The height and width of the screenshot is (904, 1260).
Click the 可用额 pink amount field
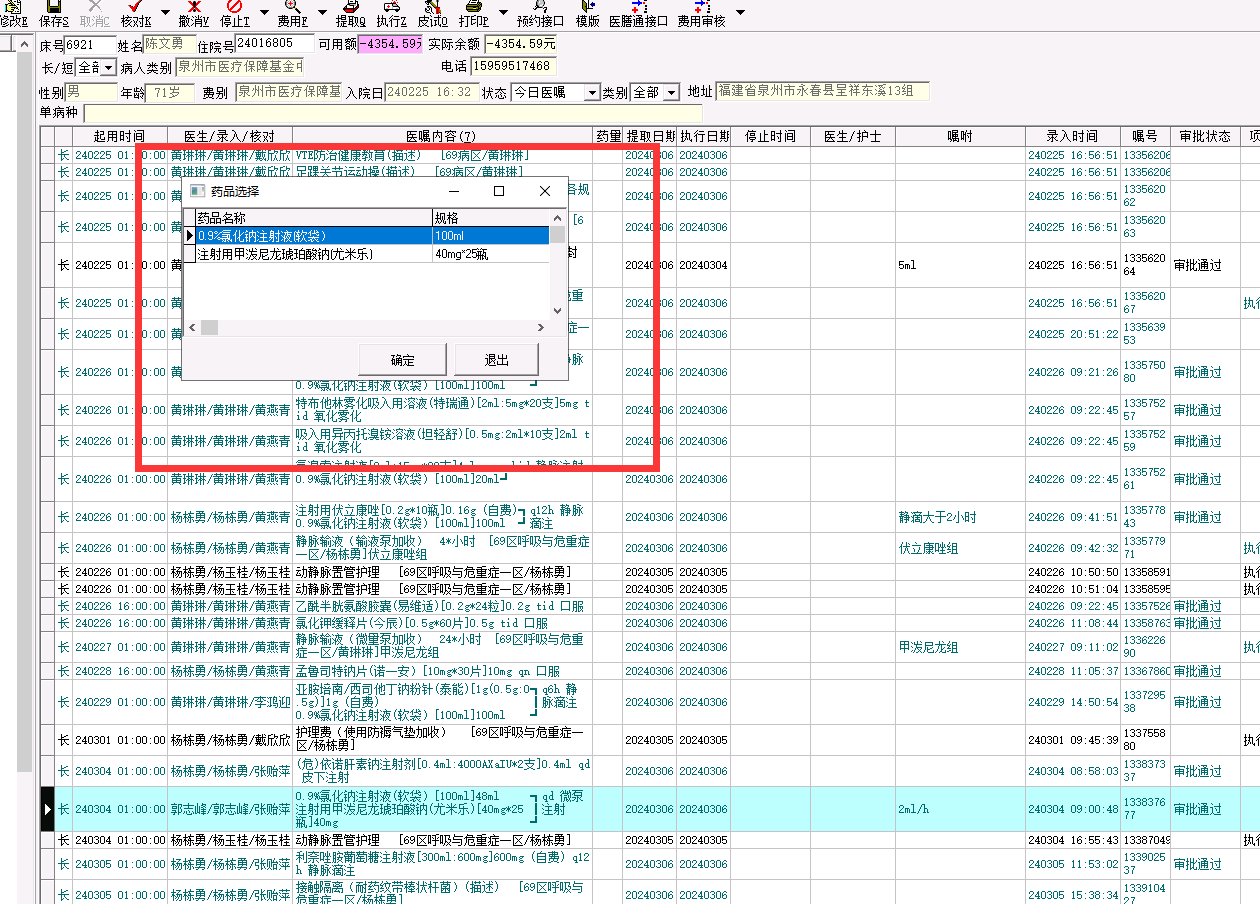tap(390, 44)
